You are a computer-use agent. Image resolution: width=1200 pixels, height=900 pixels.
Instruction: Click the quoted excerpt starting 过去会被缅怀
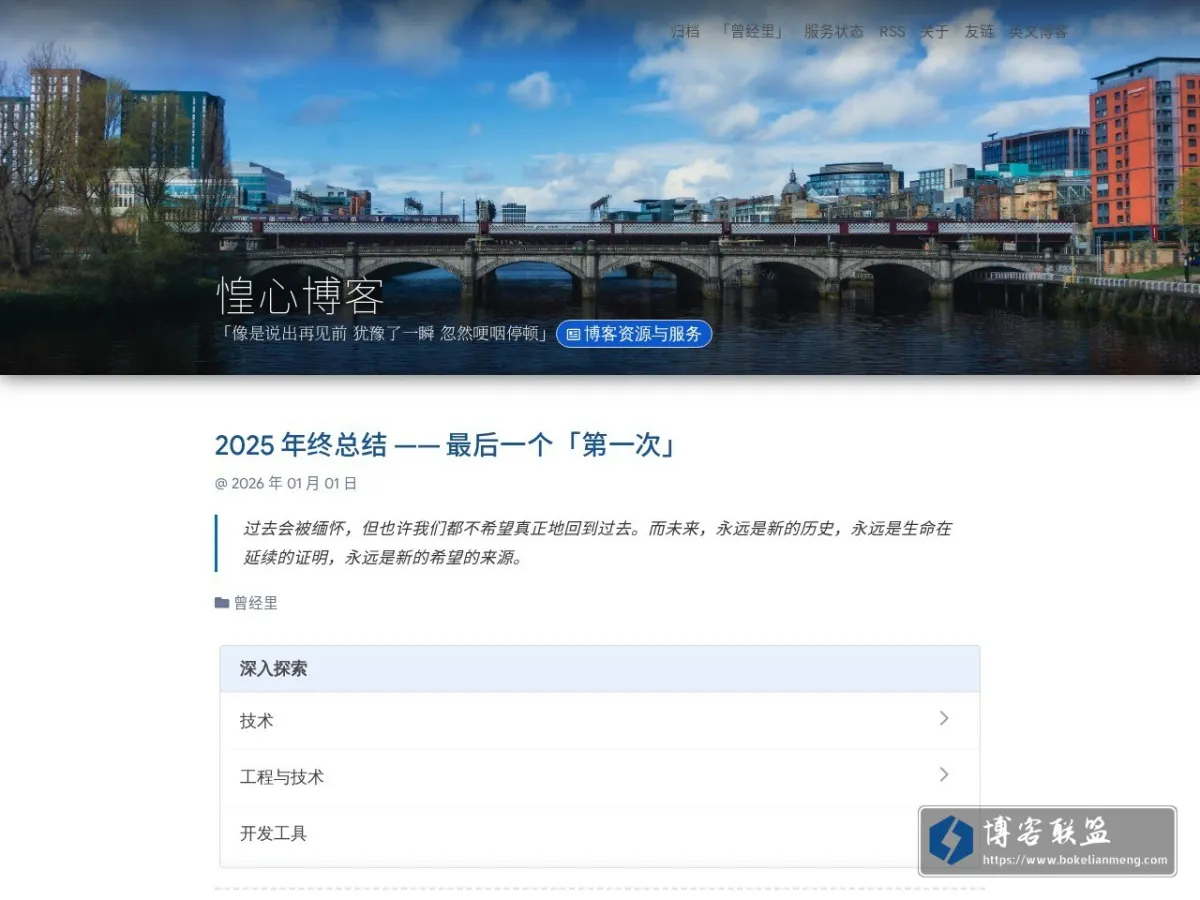pos(597,543)
